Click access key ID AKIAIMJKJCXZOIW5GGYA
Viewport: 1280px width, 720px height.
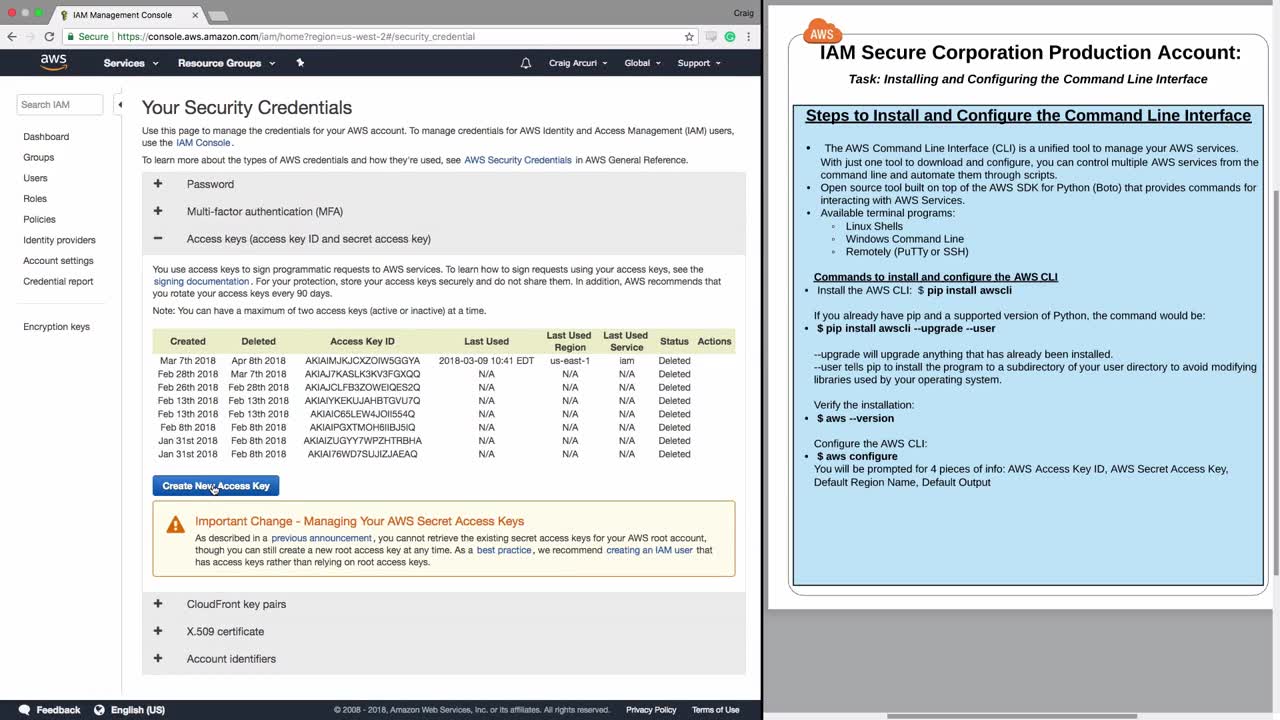[362, 361]
